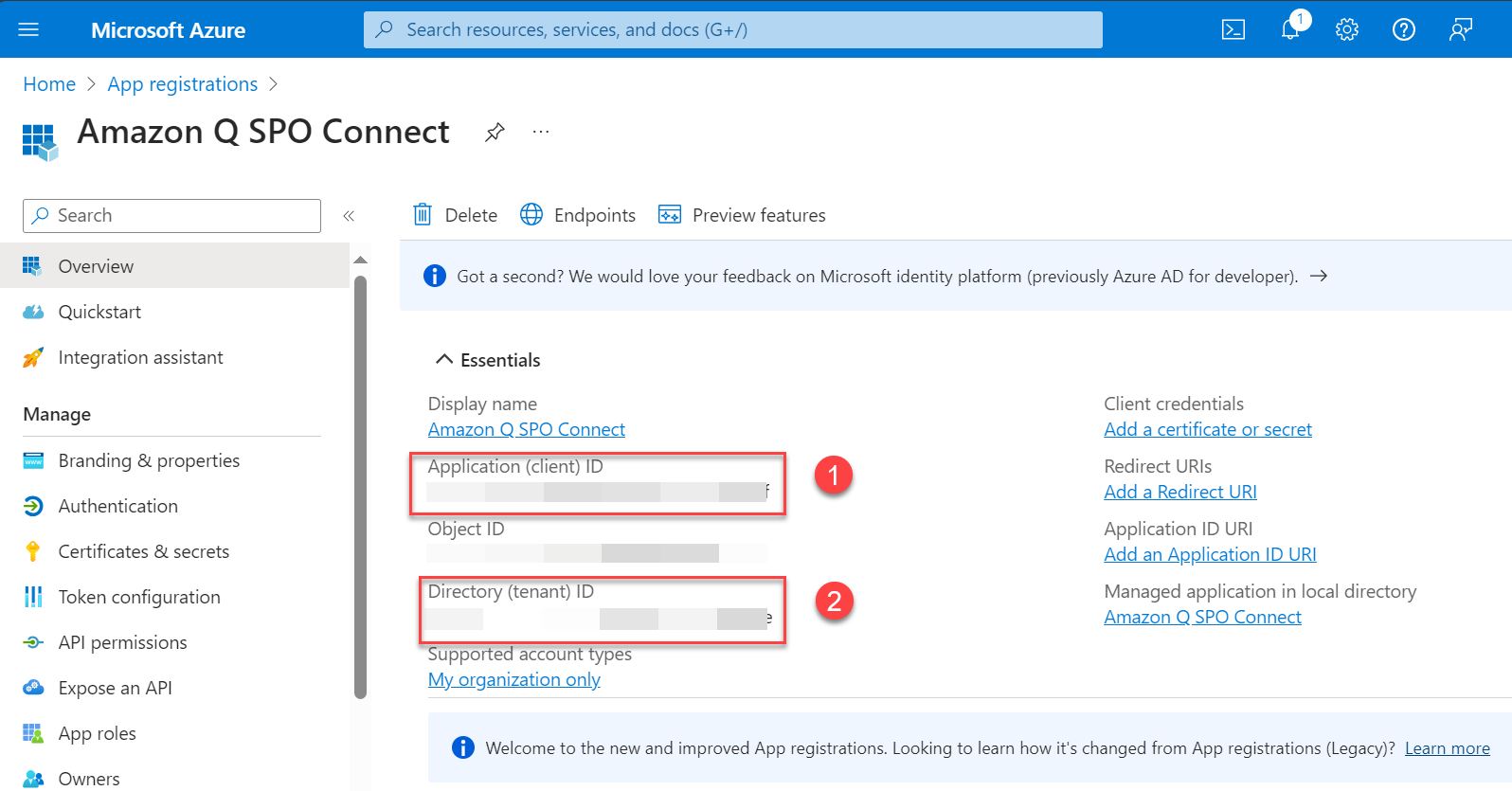Click the Delete trash icon
The width and height of the screenshot is (1512, 791).
423,215
